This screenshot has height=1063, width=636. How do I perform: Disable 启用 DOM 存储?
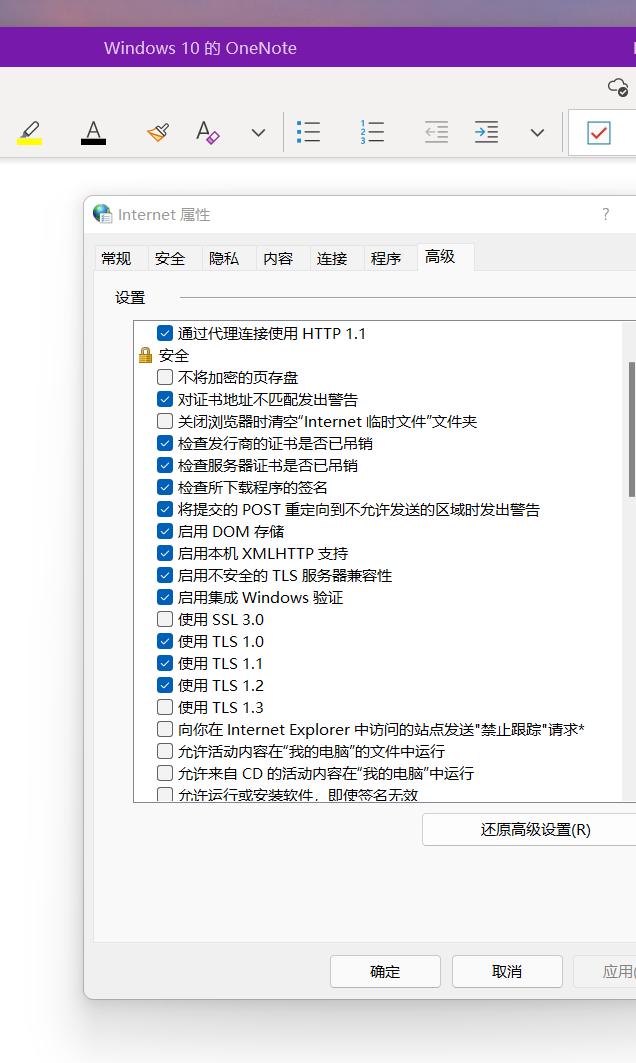coord(165,532)
